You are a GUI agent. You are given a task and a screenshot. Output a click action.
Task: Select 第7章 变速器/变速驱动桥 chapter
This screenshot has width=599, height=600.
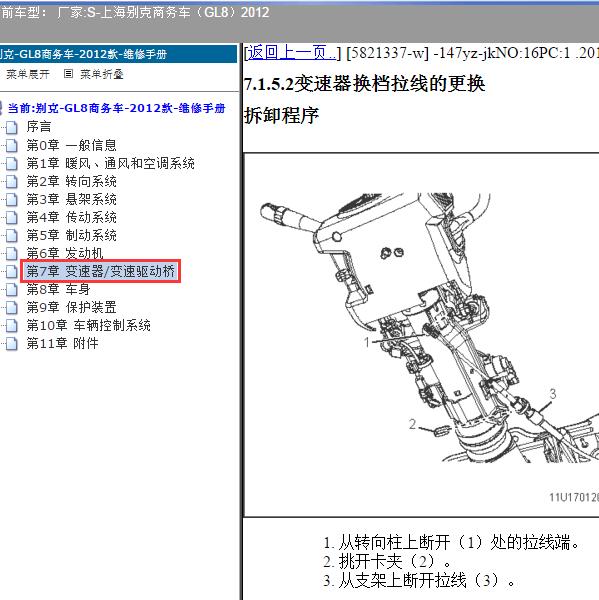(100, 271)
